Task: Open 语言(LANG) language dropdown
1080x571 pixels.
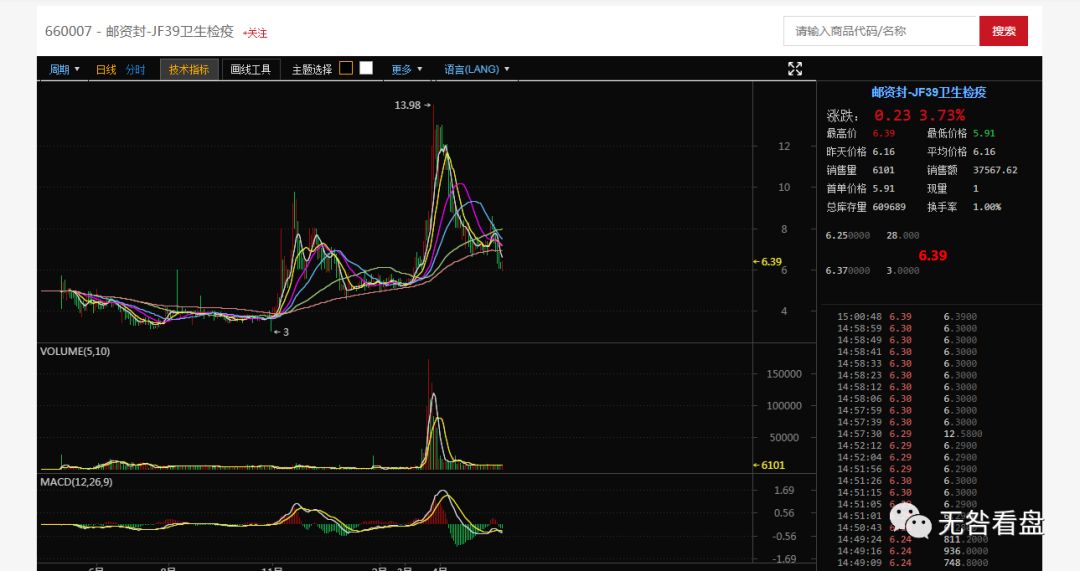Action: [477, 69]
